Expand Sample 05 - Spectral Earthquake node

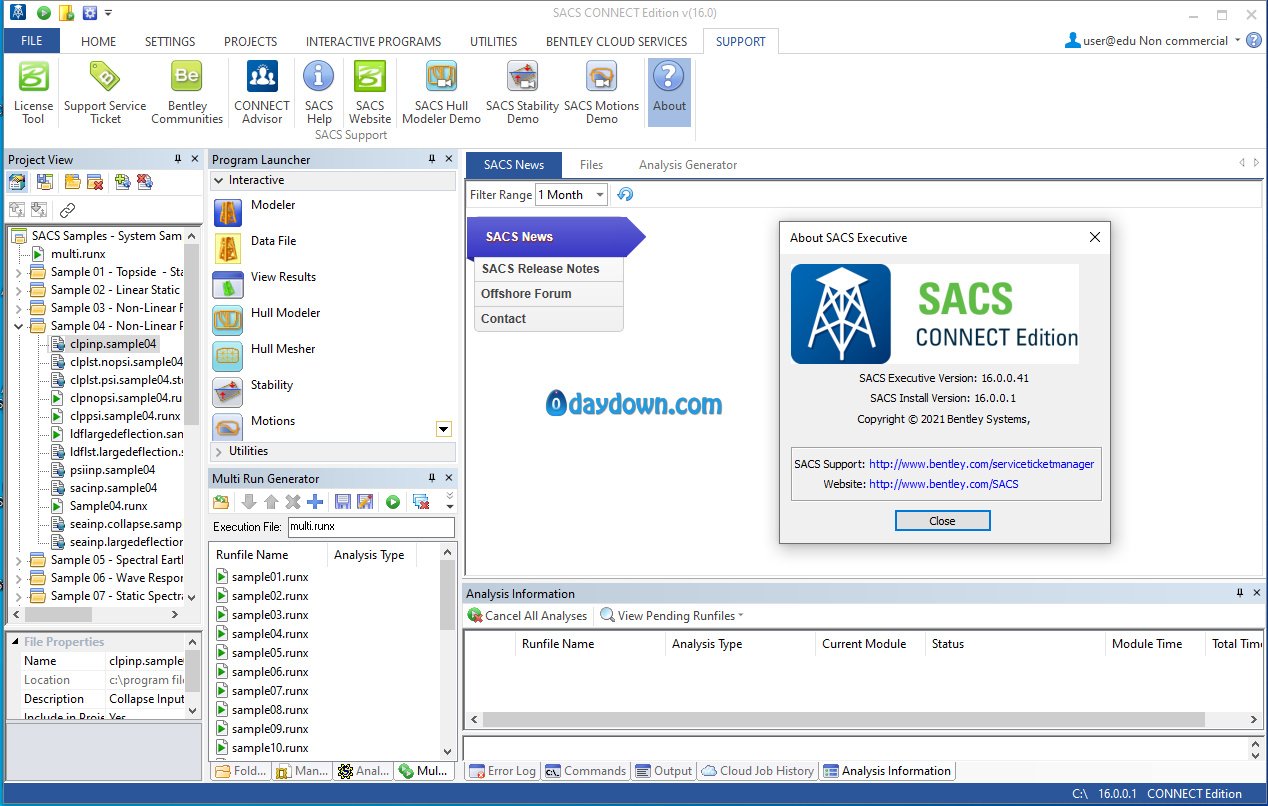[18, 560]
